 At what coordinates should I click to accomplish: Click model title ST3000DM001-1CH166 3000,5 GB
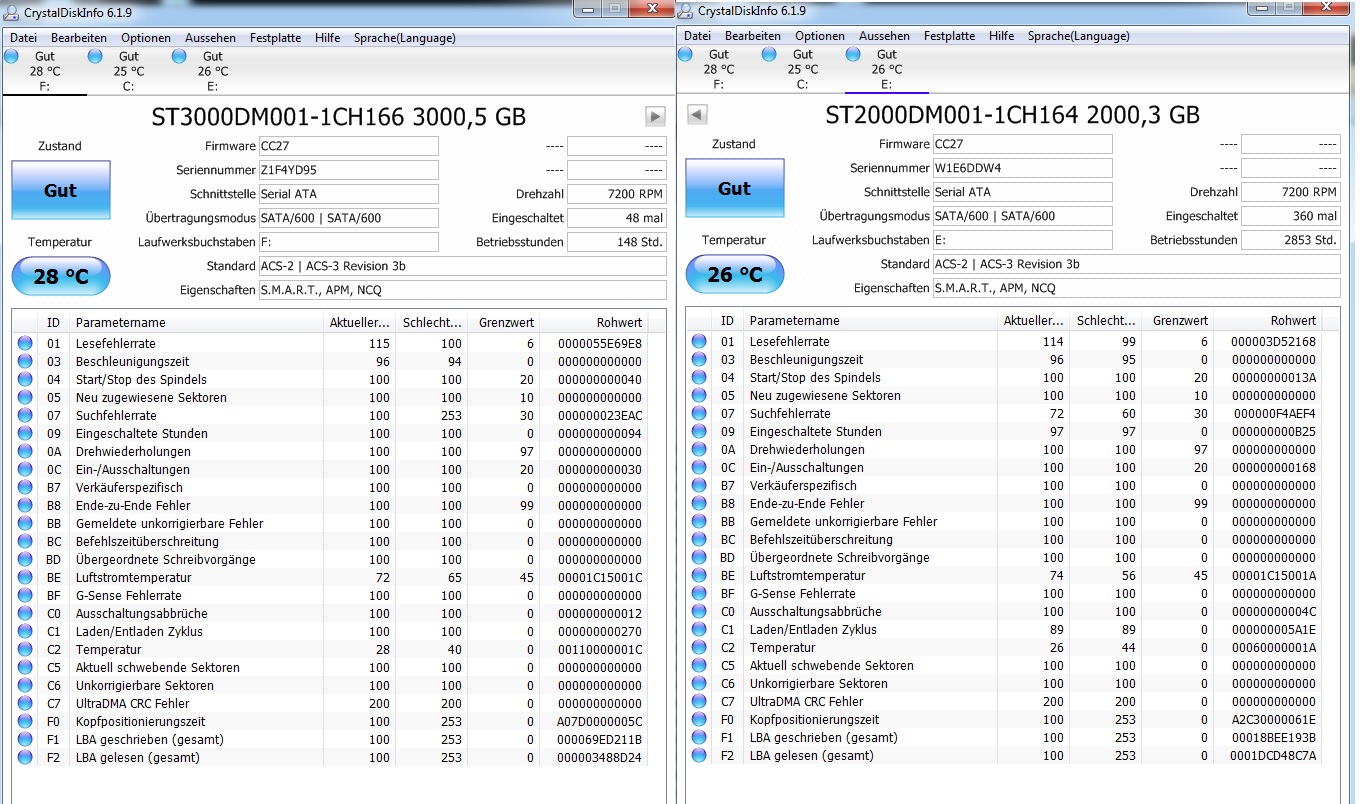click(x=338, y=116)
